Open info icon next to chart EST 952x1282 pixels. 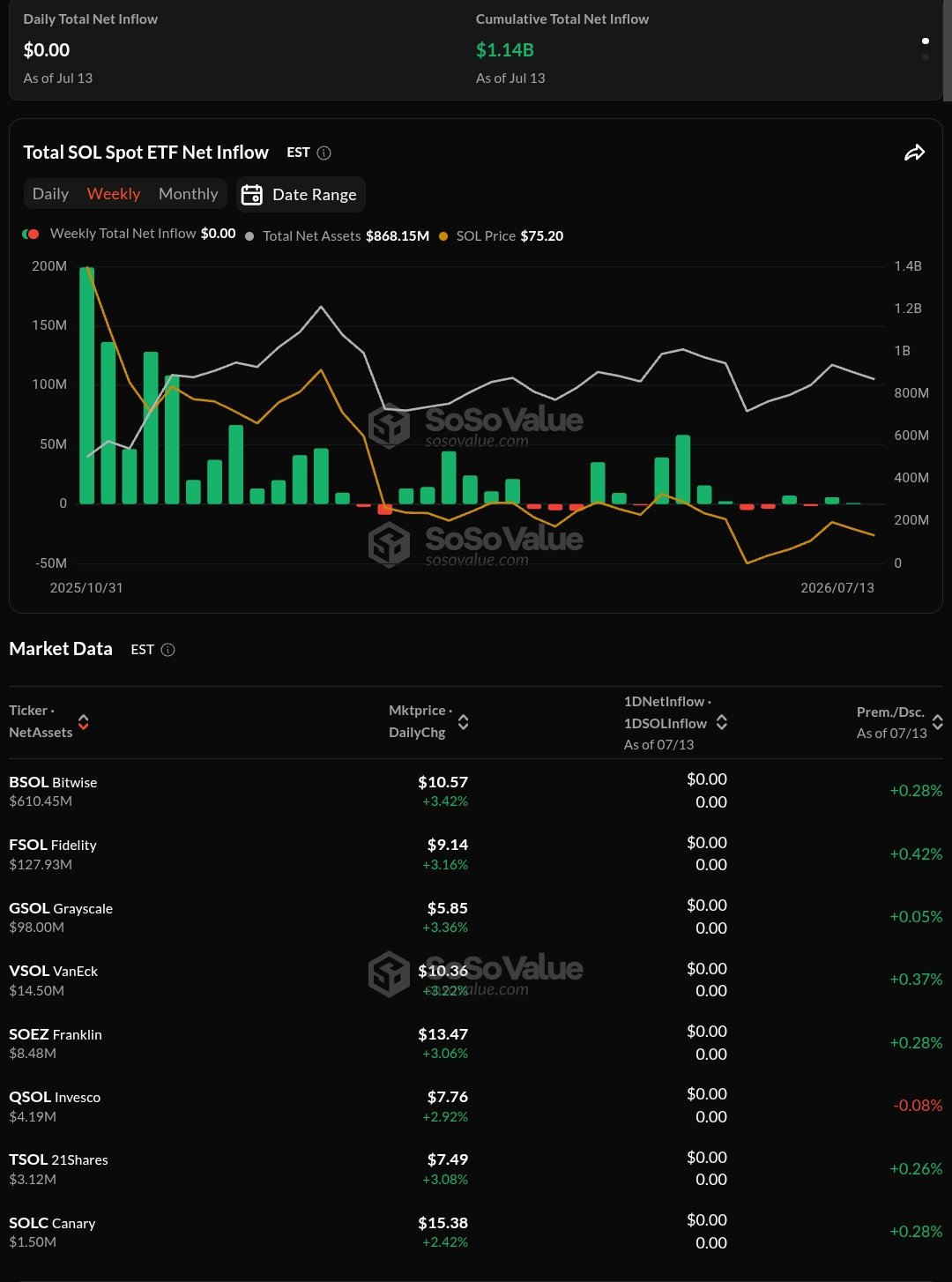coord(324,153)
